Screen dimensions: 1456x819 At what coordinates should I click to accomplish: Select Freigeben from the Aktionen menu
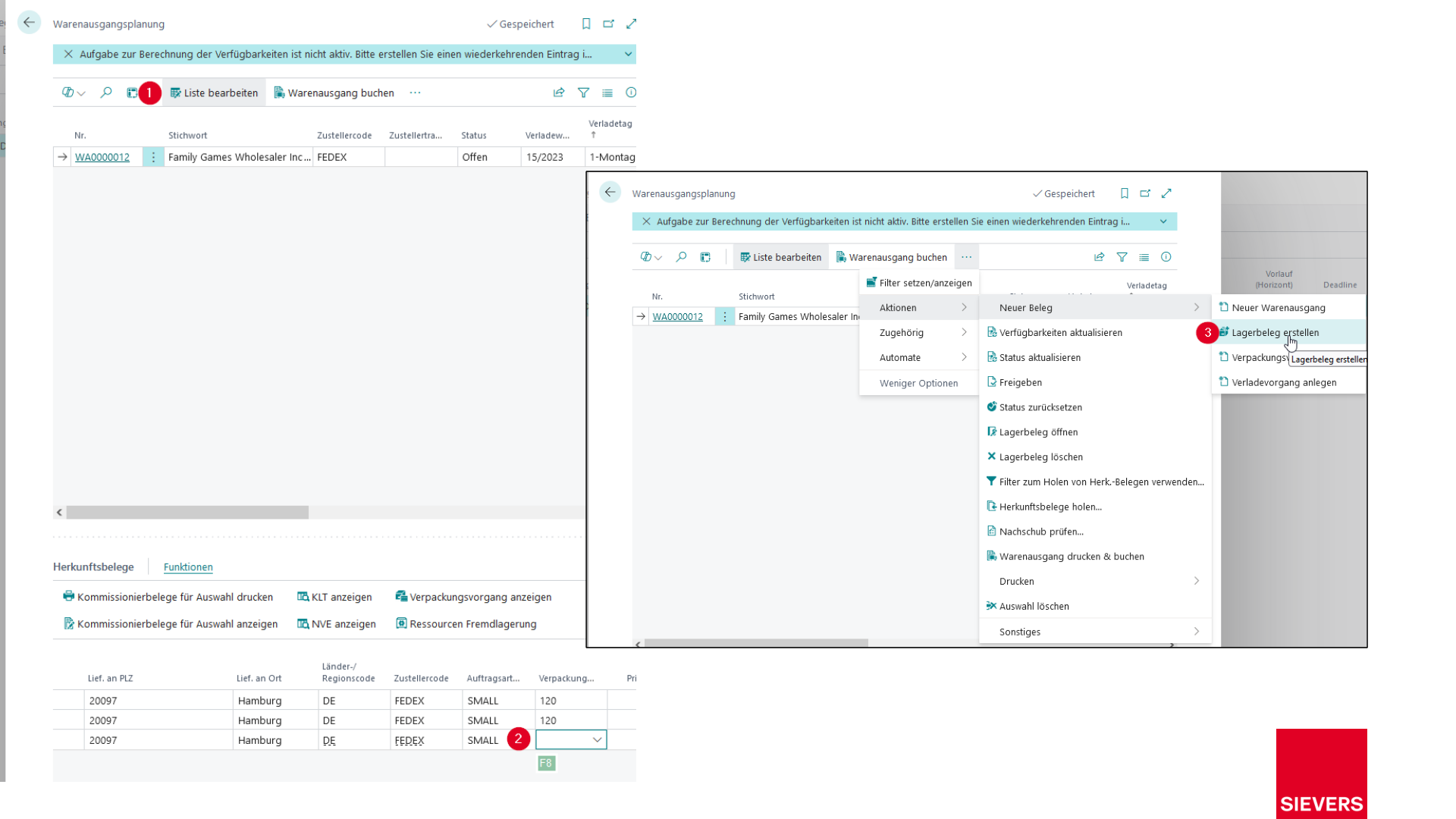(x=1095, y=382)
